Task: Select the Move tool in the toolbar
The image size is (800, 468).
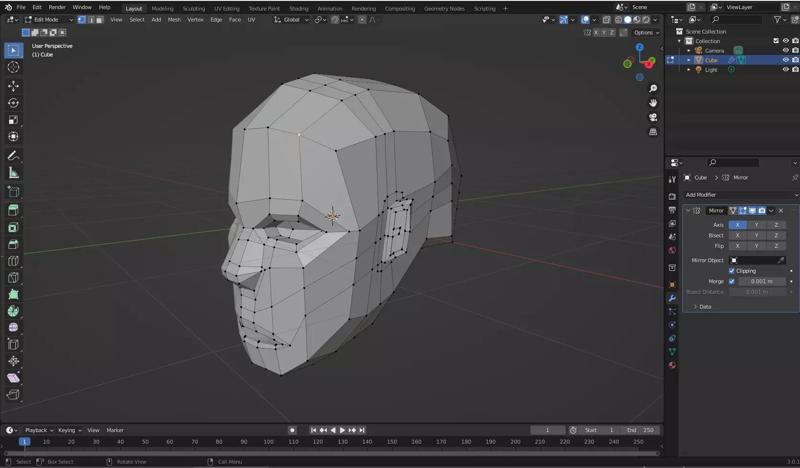Action: tap(13, 85)
